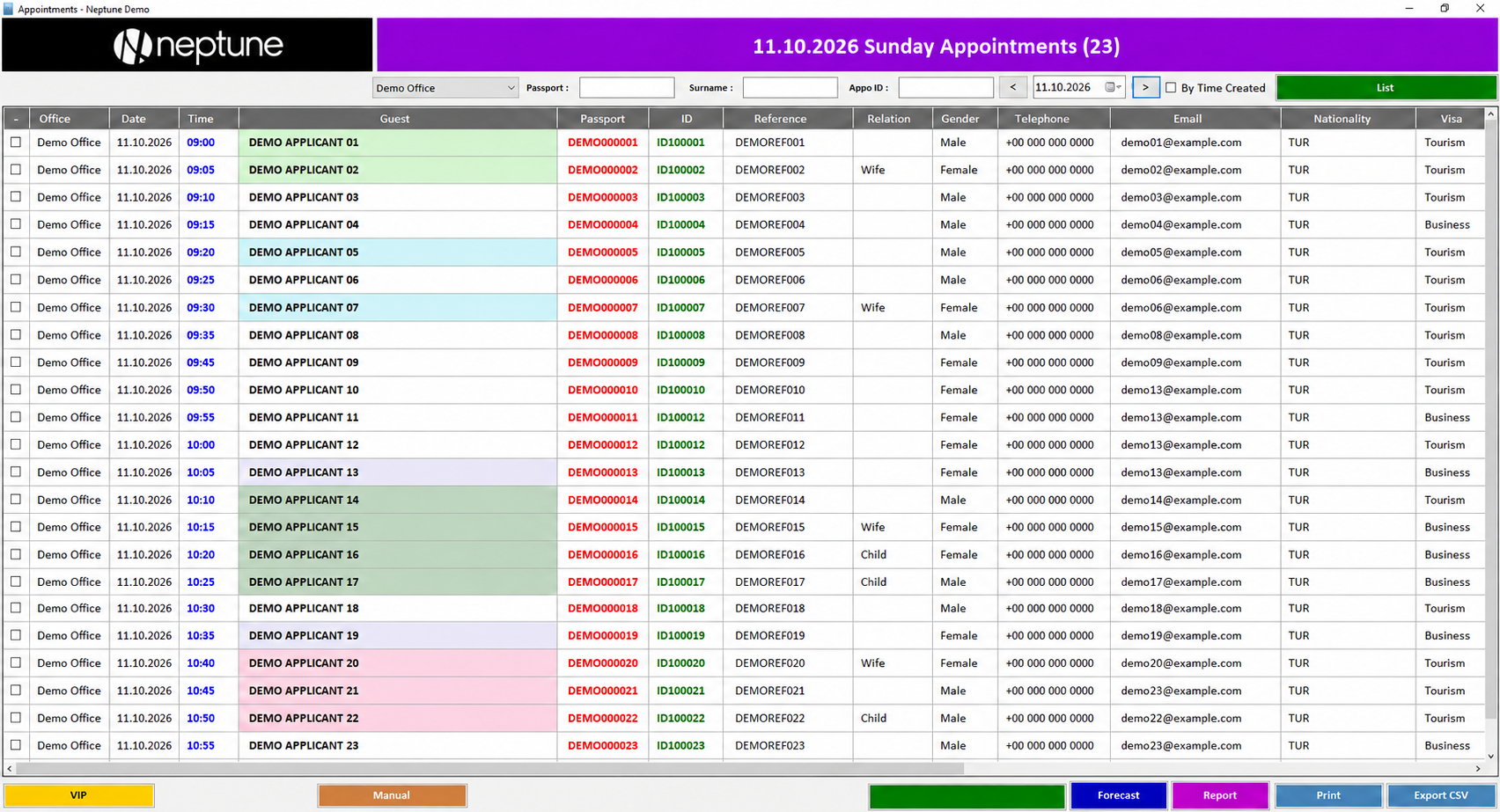Click the scroll-down arrow of the table scrollbar
The height and width of the screenshot is (812, 1500).
point(1491,756)
